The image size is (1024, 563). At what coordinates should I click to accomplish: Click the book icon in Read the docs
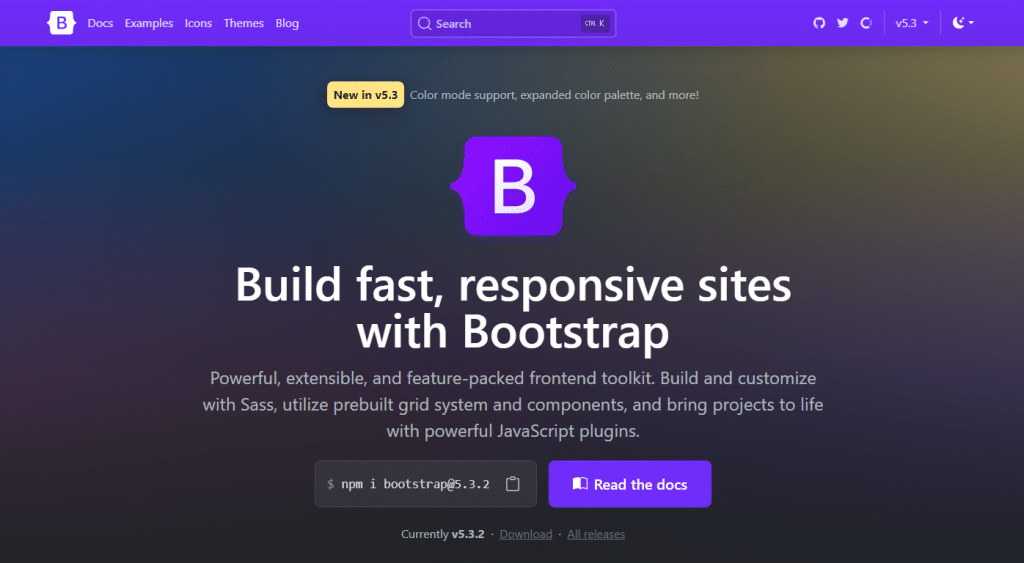(580, 483)
